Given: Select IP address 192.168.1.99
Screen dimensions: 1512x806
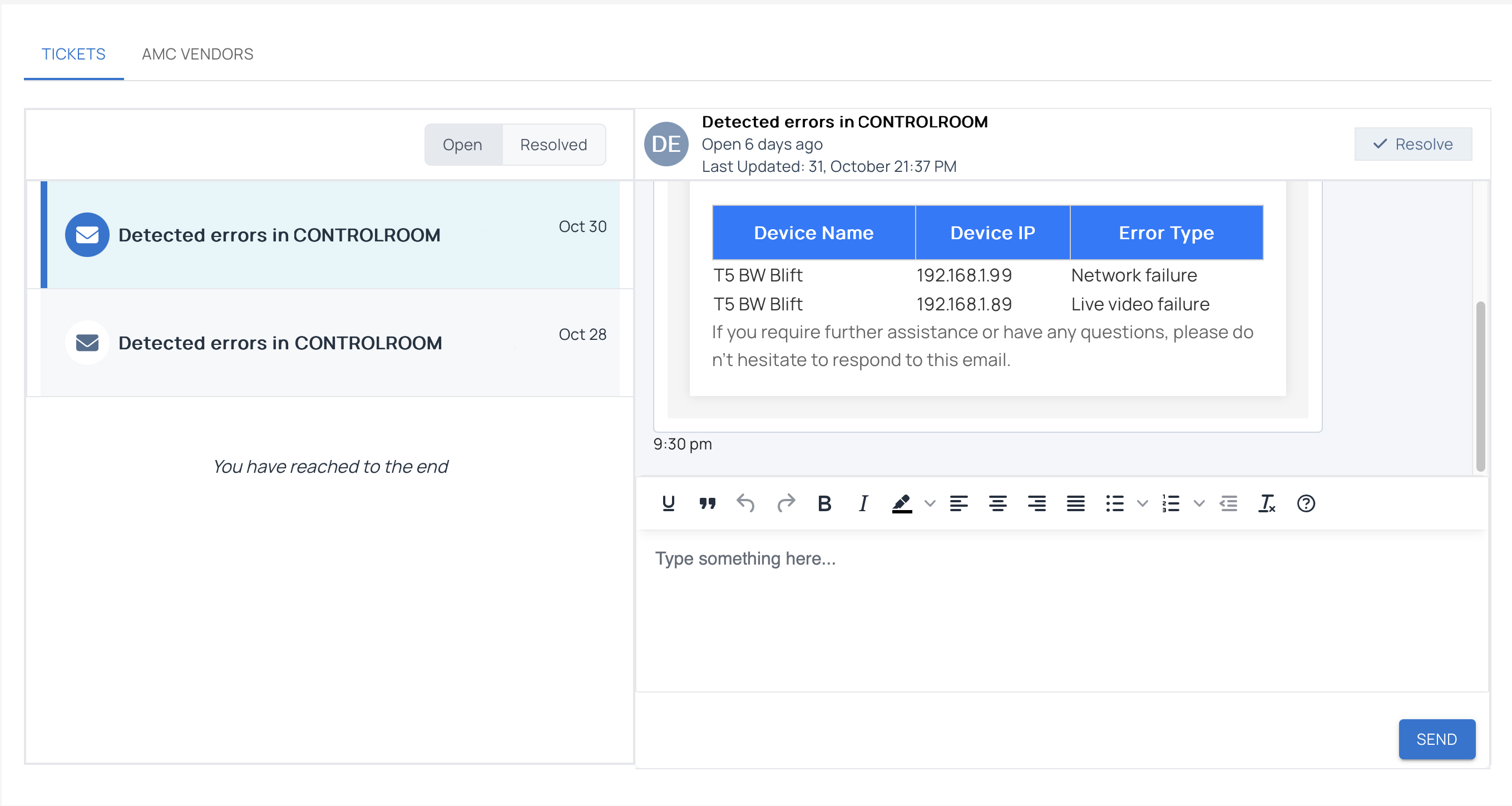Looking at the screenshot, I should coord(965,275).
